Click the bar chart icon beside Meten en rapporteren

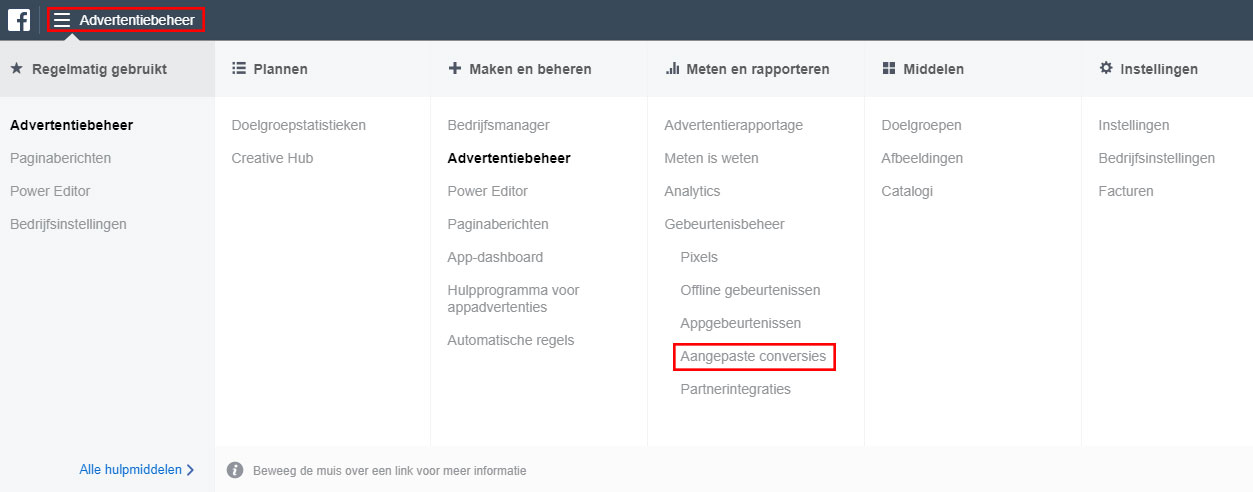672,69
